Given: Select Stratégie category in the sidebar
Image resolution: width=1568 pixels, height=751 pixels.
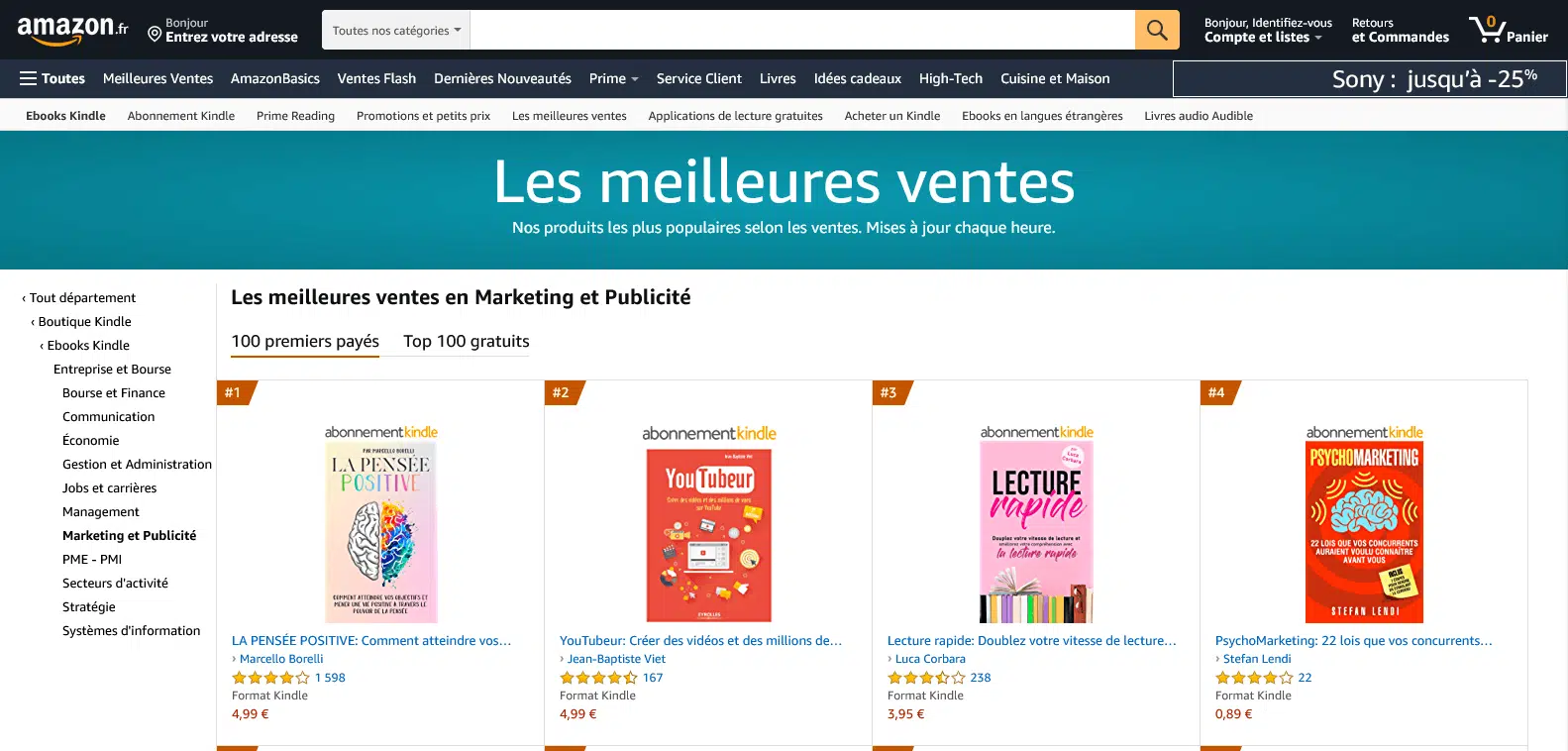Looking at the screenshot, I should tap(89, 607).
